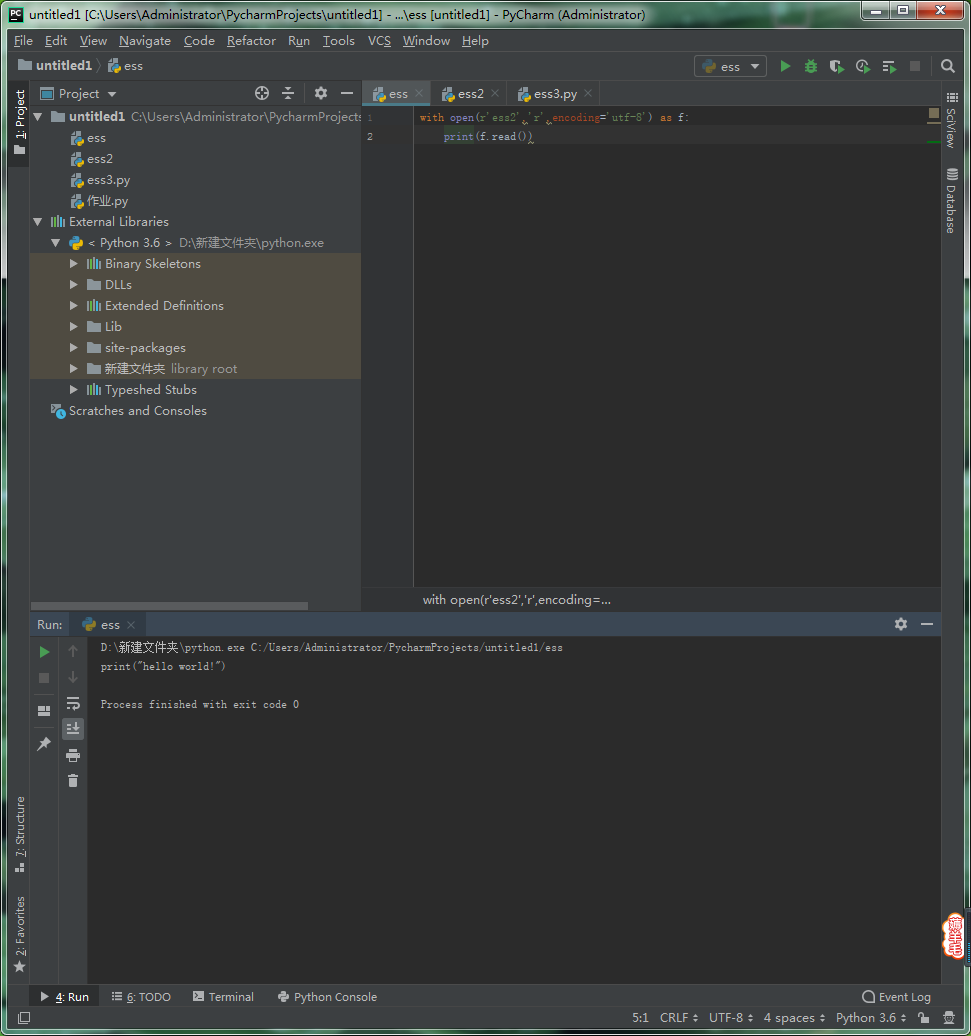
Task: Toggle the Database side panel
Action: click(x=951, y=201)
